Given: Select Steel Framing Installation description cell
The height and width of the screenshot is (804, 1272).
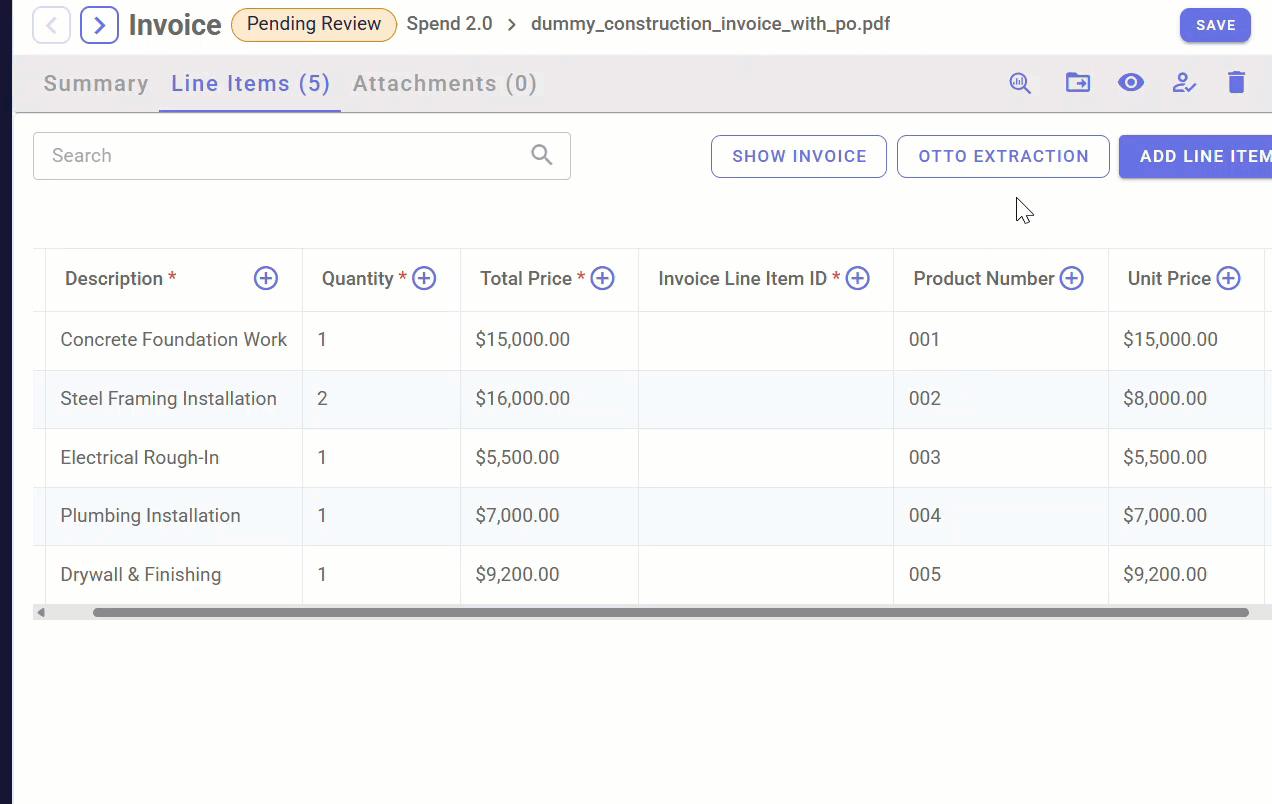Looking at the screenshot, I should pos(174,399).
